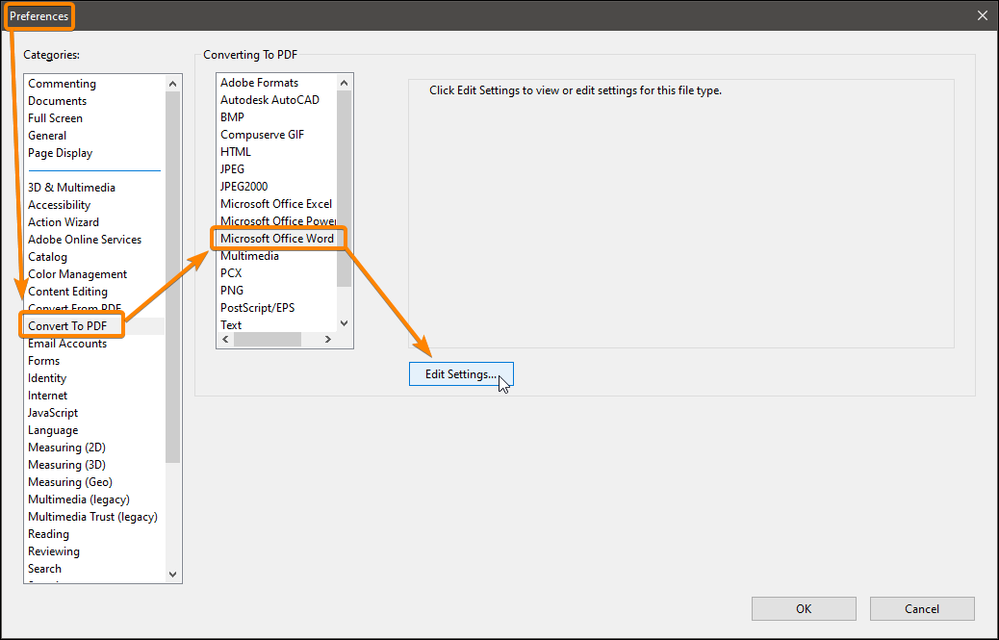This screenshot has width=999, height=640.
Task: Click file format list scroll up arrow
Action: pos(344,83)
